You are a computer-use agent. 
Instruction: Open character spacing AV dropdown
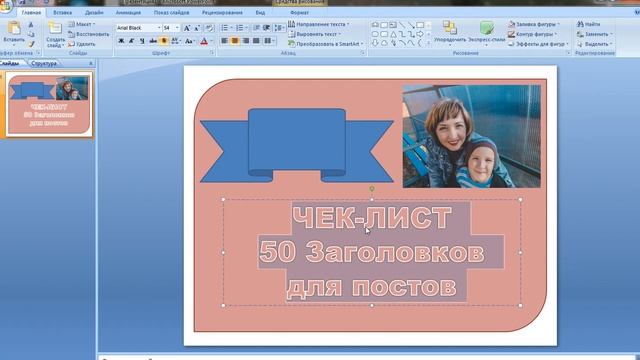click(x=176, y=41)
